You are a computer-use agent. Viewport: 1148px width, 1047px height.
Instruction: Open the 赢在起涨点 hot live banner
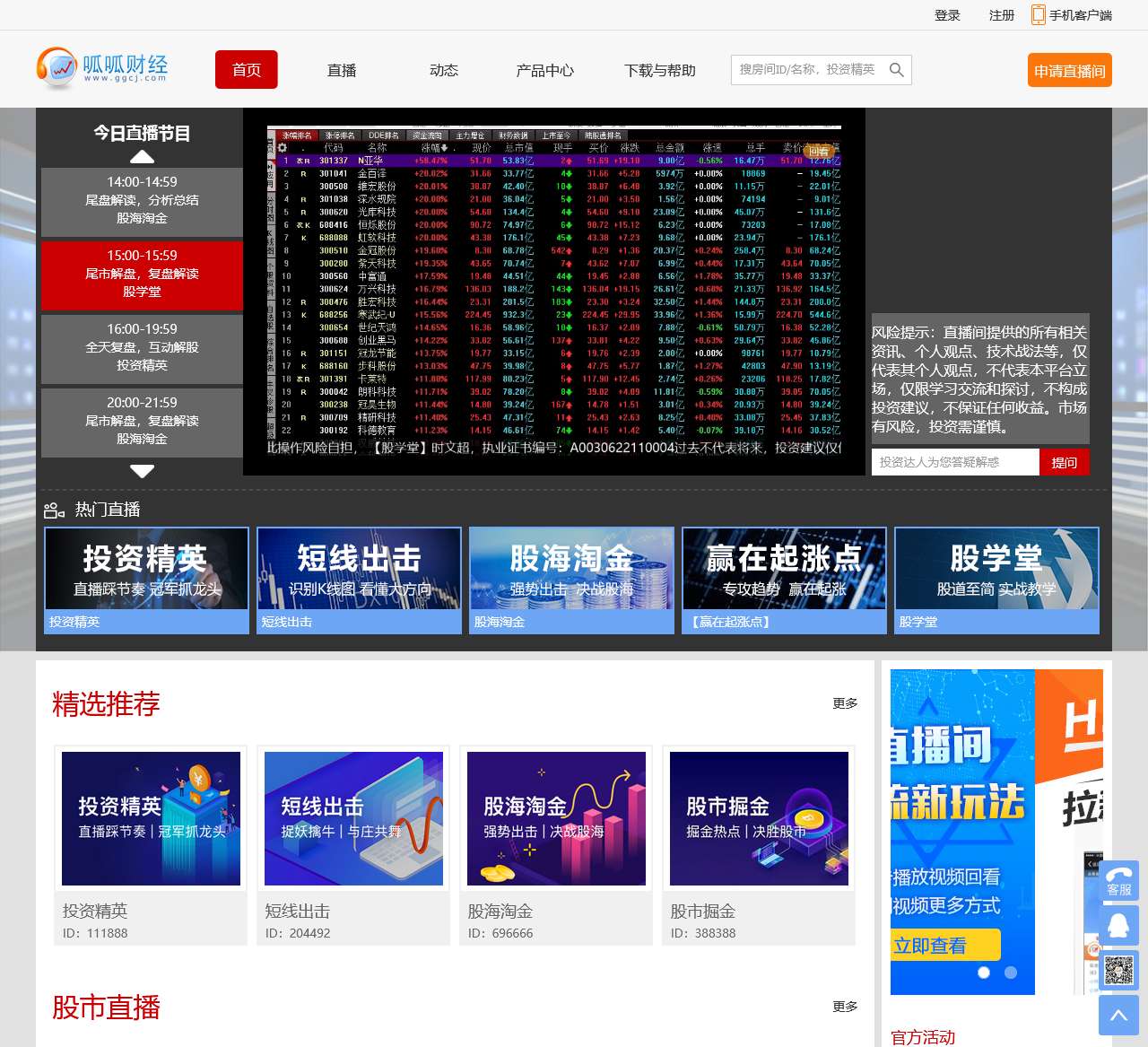(784, 580)
